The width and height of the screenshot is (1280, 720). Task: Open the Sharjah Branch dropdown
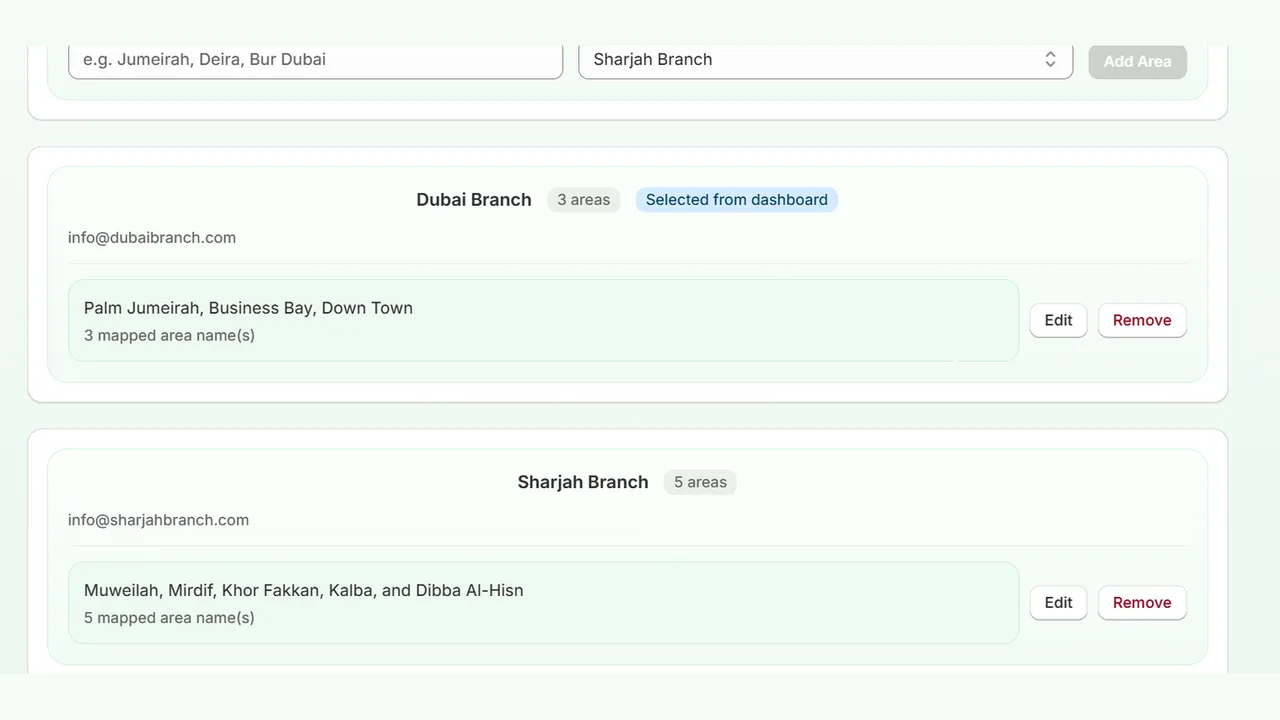pyautogui.click(x=825, y=60)
